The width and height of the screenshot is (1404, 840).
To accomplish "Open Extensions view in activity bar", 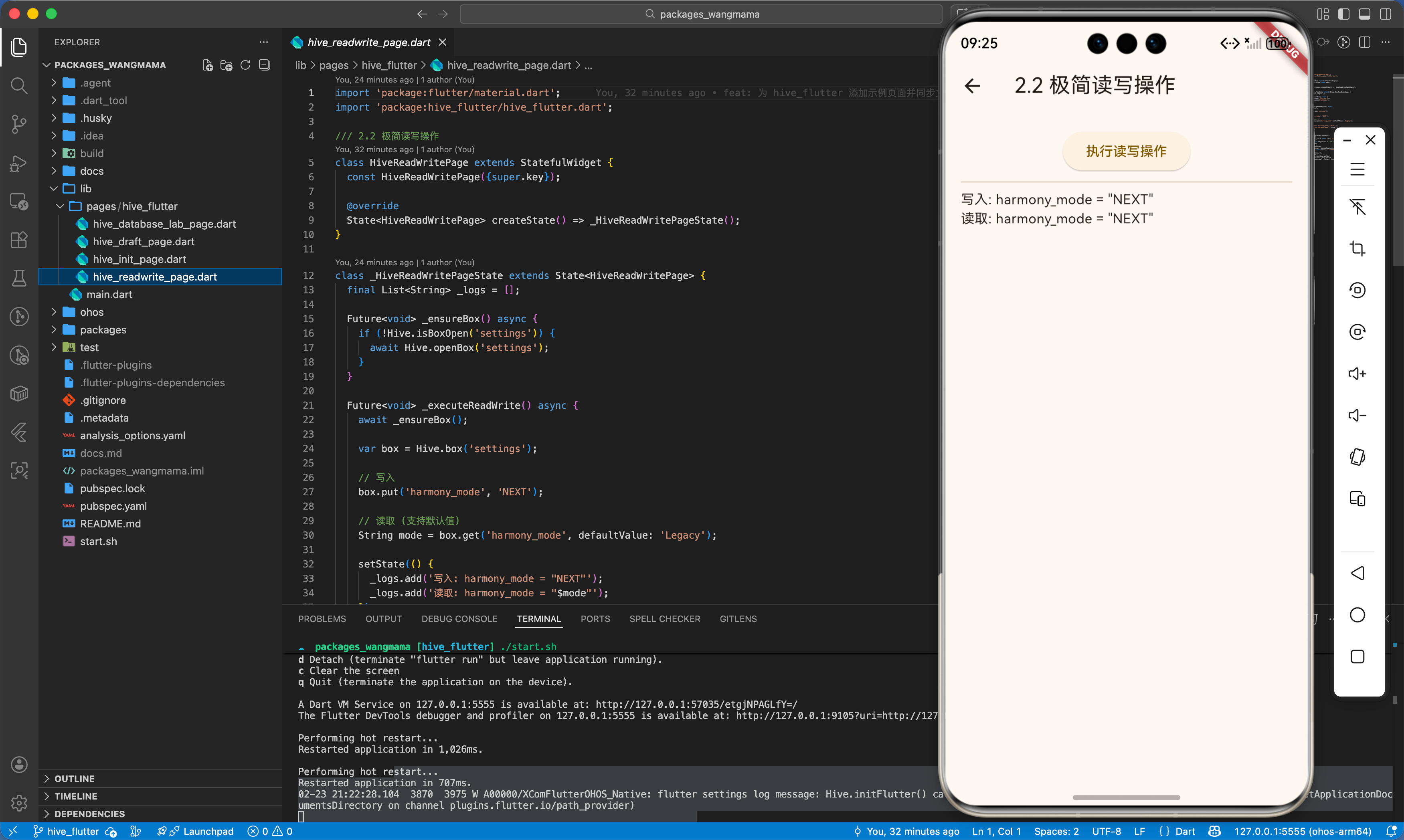I will click(x=19, y=240).
